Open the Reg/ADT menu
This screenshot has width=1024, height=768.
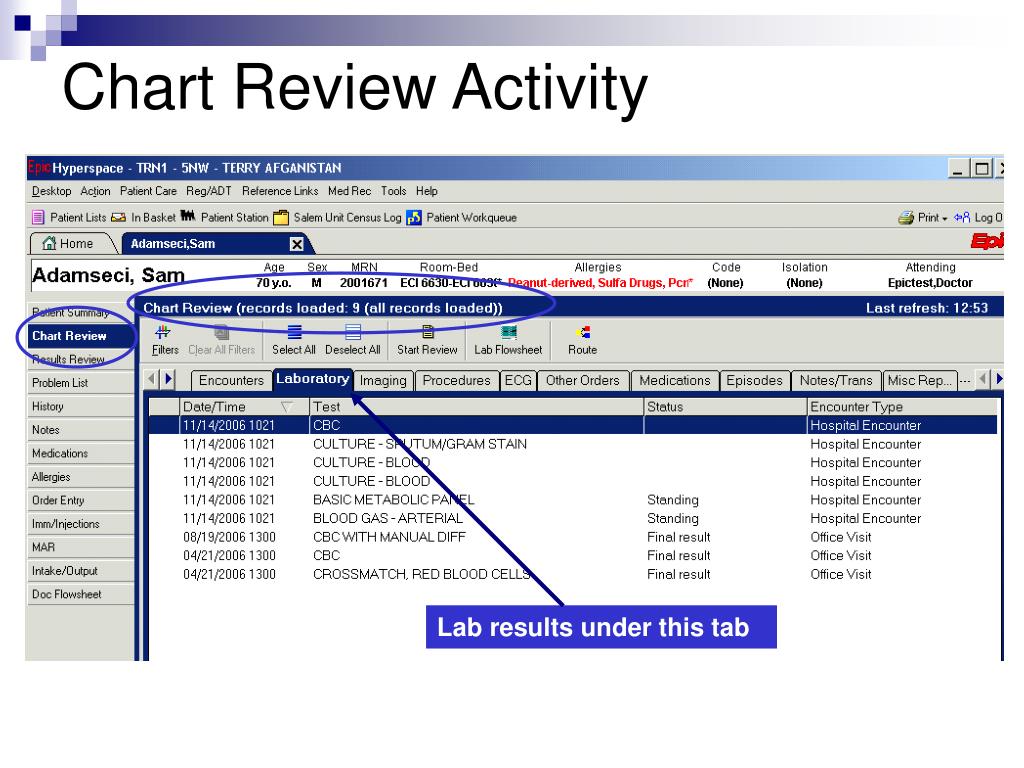tap(209, 191)
